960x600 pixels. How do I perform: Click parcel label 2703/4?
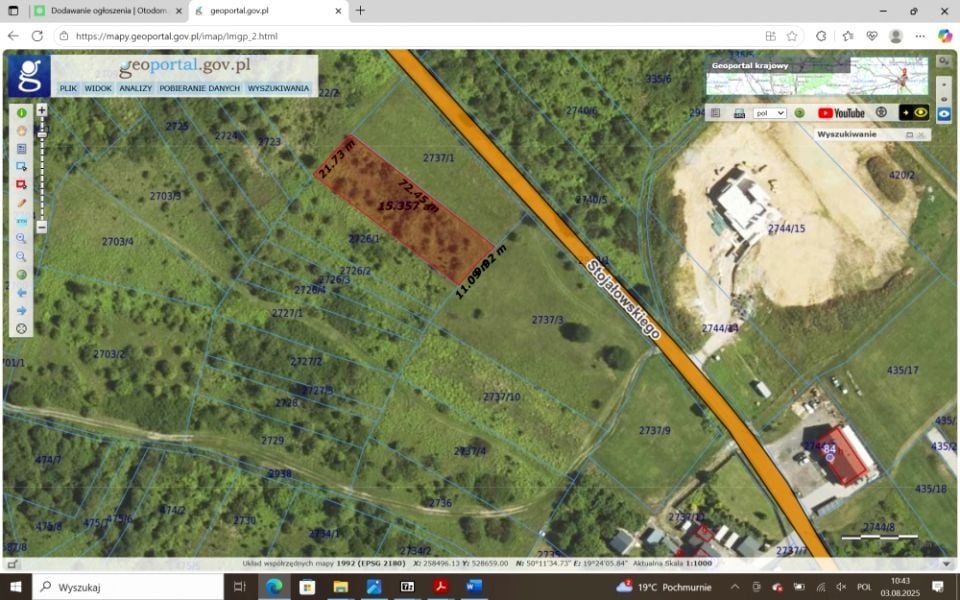tap(118, 242)
